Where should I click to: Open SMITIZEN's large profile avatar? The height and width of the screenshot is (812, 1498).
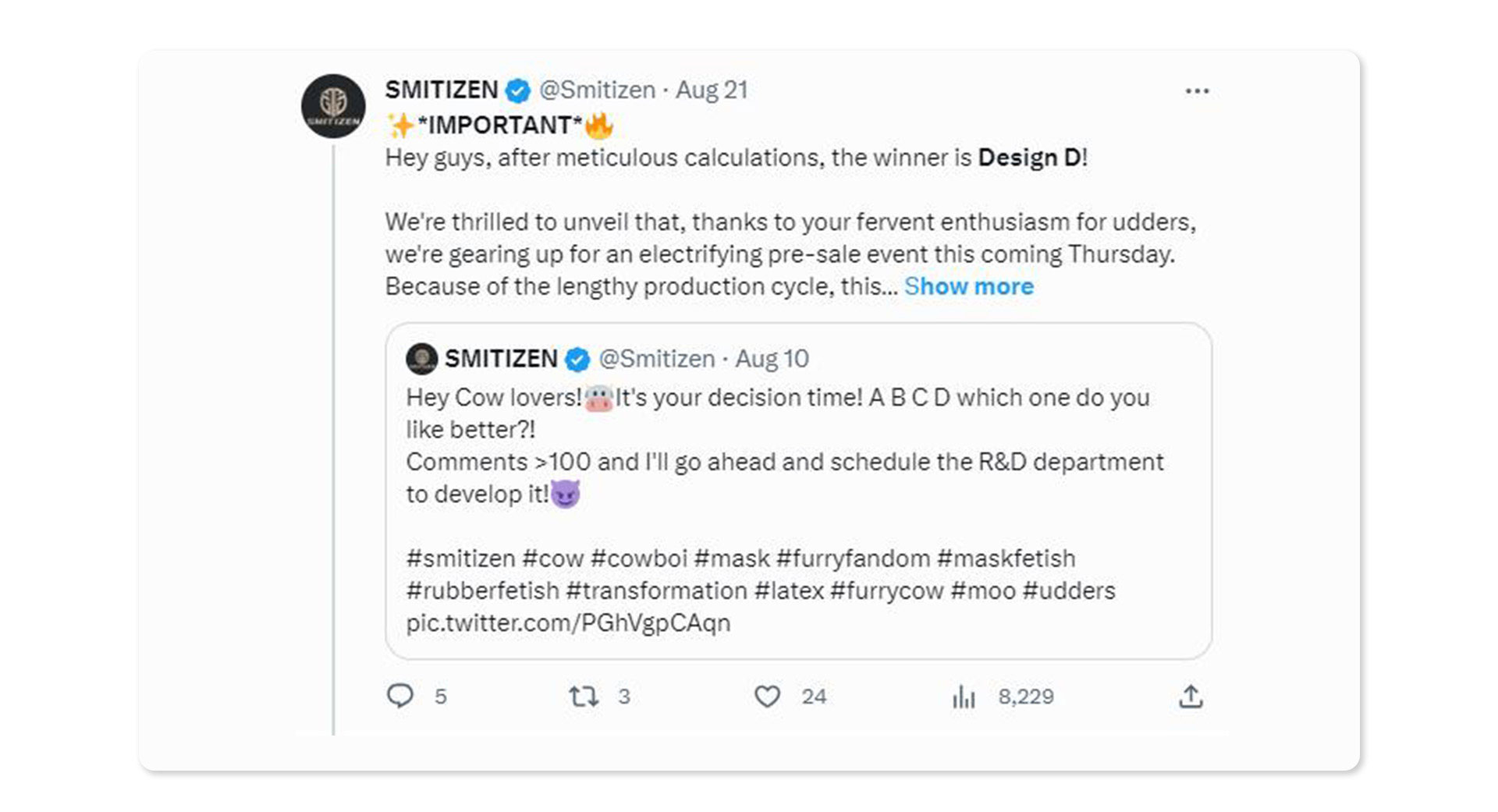point(333,107)
